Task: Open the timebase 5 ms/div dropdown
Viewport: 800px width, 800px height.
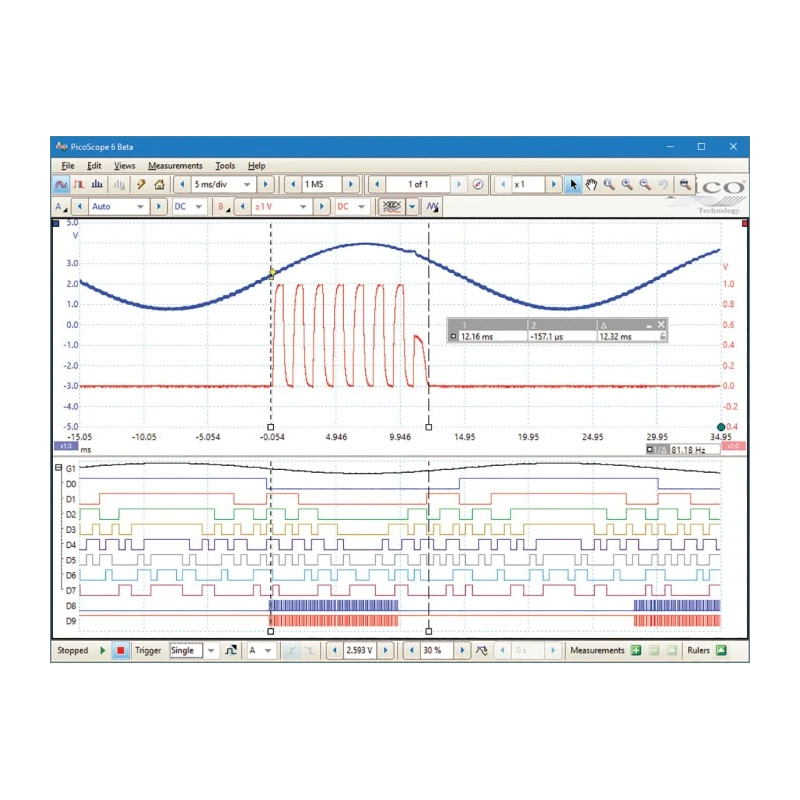Action: (x=247, y=185)
